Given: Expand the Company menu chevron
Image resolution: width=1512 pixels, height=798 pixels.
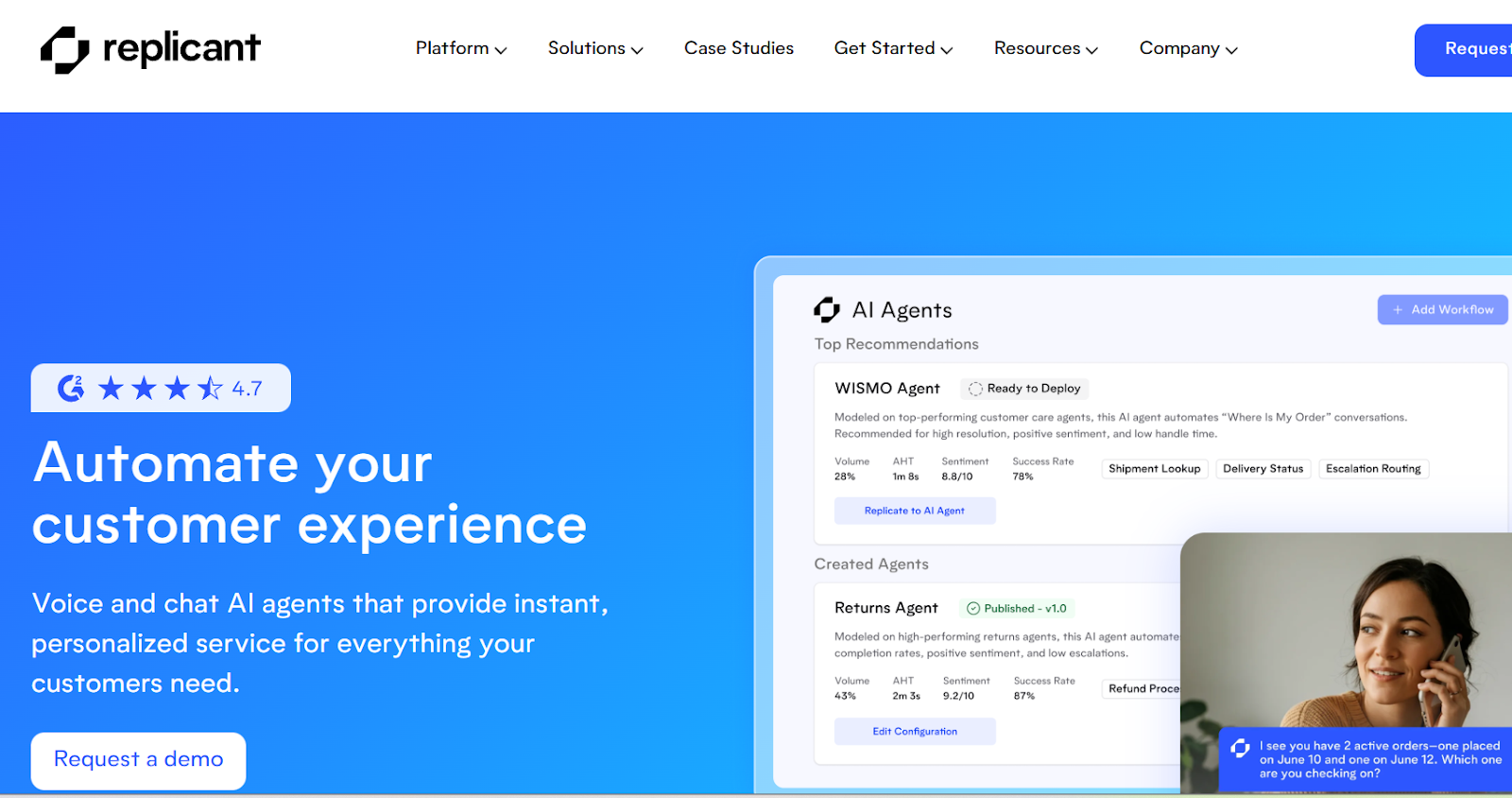Looking at the screenshot, I should coord(1231,50).
